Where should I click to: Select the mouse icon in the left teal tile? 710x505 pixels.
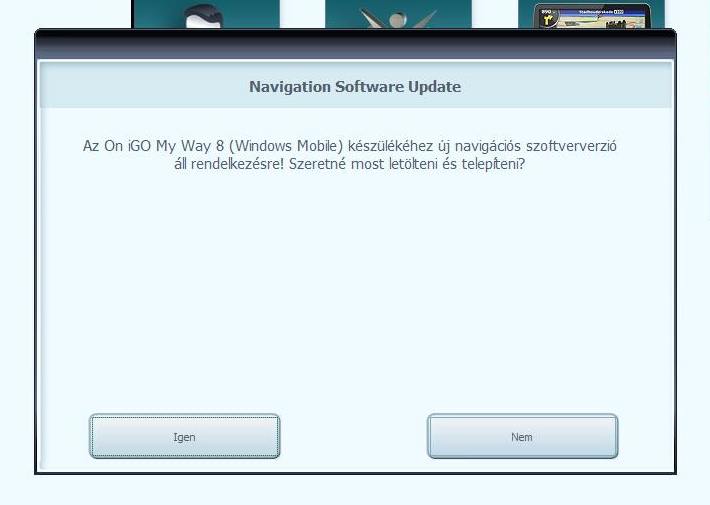(204, 16)
